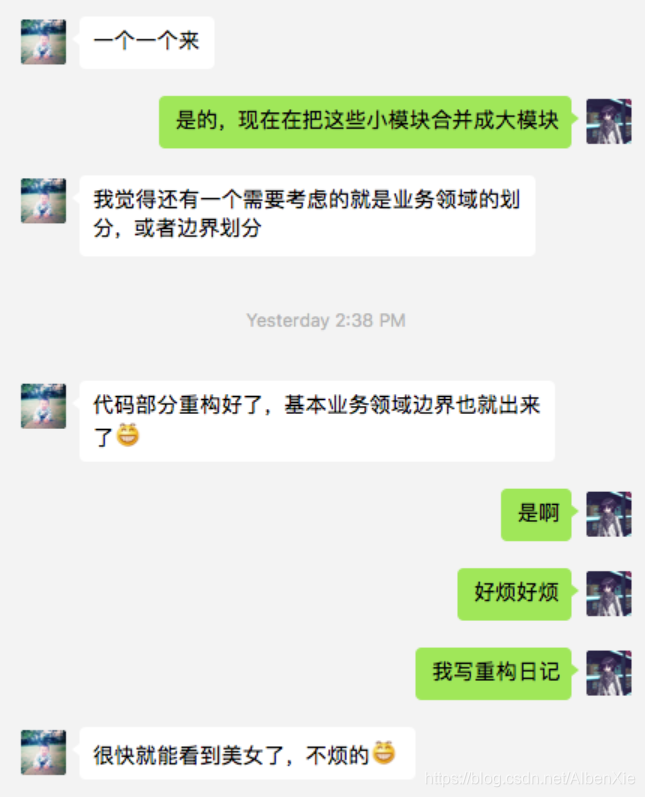The width and height of the screenshot is (645, 797).
Task: Select the green 是的，现在在把这些小模块合并成大模块 bubble
Action: 365,122
